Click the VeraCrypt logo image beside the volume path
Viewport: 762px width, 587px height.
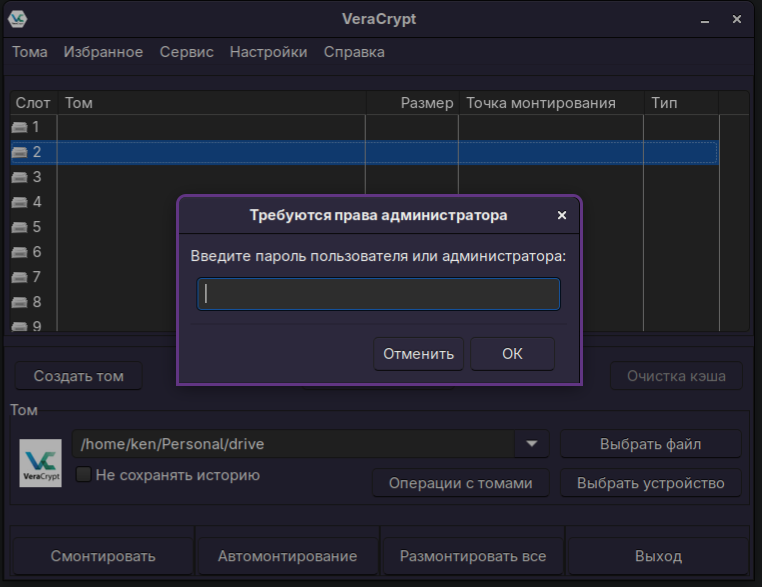click(40, 463)
